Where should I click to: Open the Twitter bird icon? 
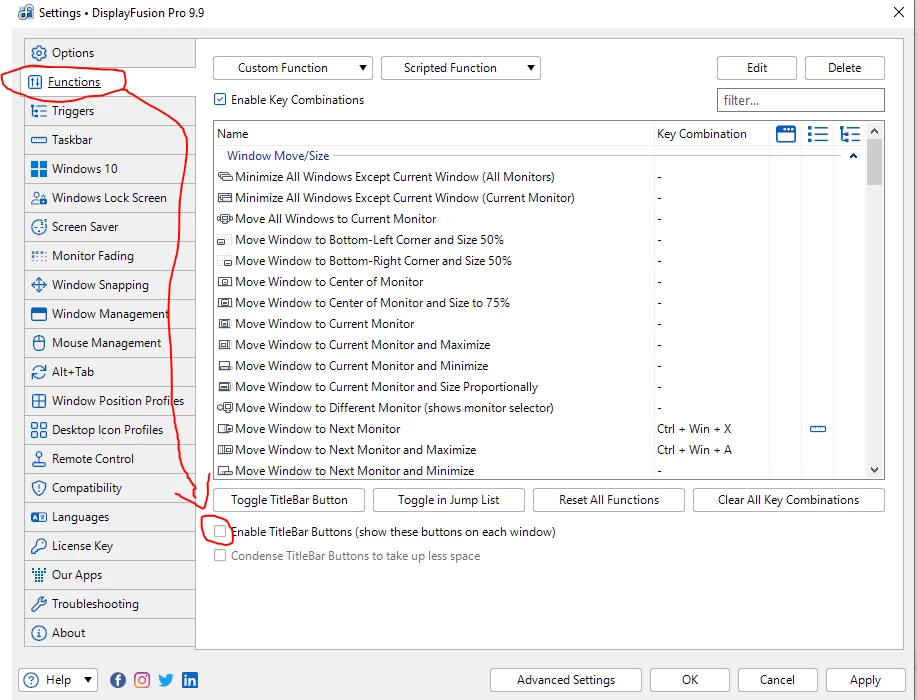pyautogui.click(x=166, y=680)
